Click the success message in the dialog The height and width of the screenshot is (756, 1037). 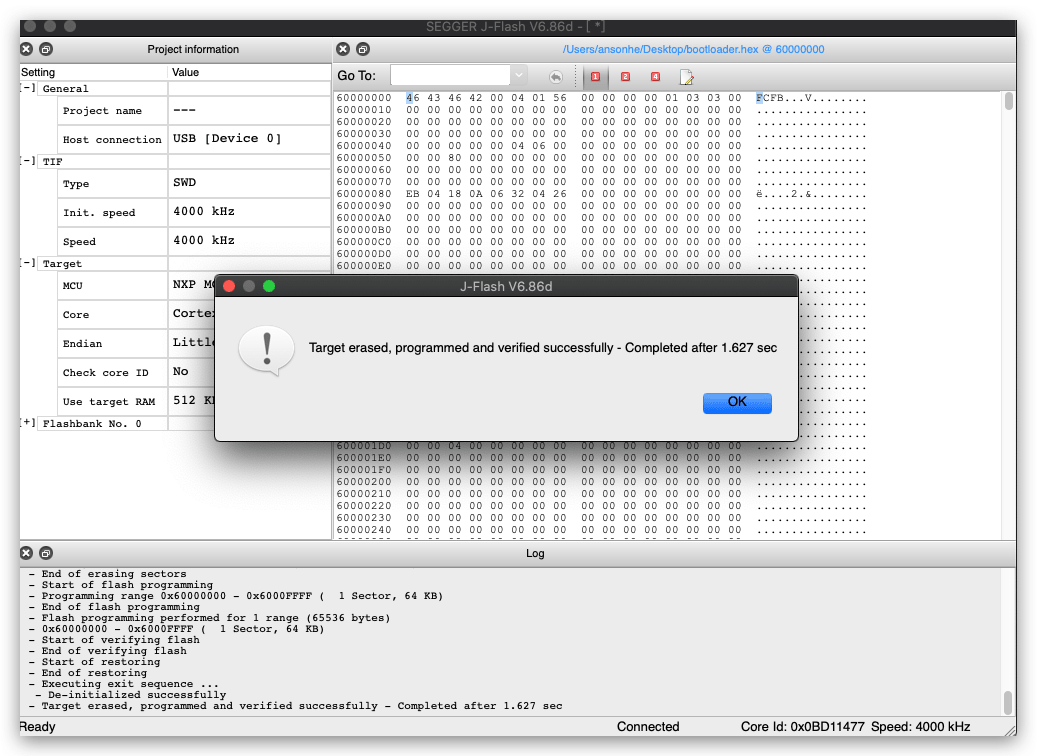(543, 348)
